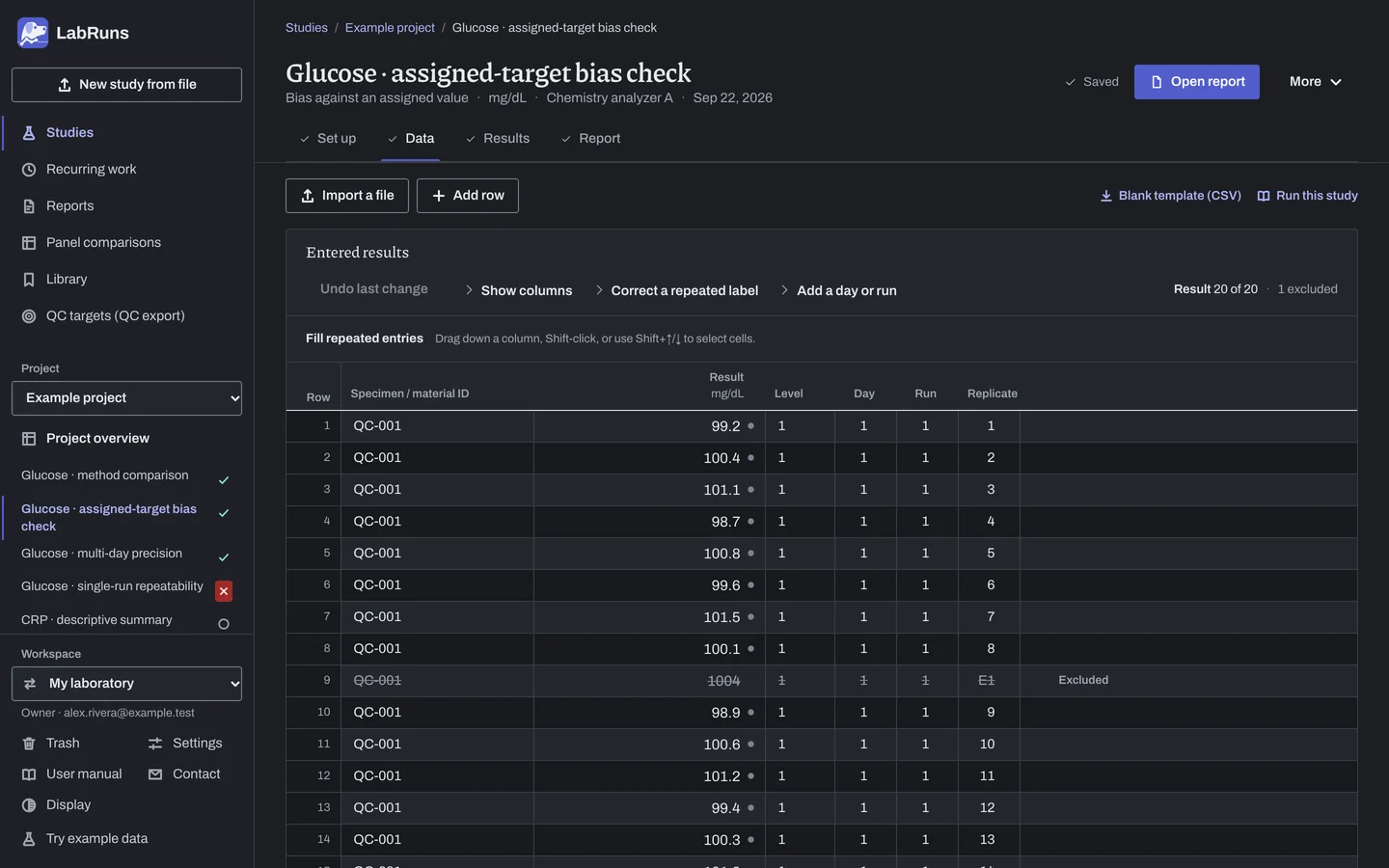Image resolution: width=1389 pixels, height=868 pixels.
Task: Click the LabRuns logo icon
Action: (33, 33)
